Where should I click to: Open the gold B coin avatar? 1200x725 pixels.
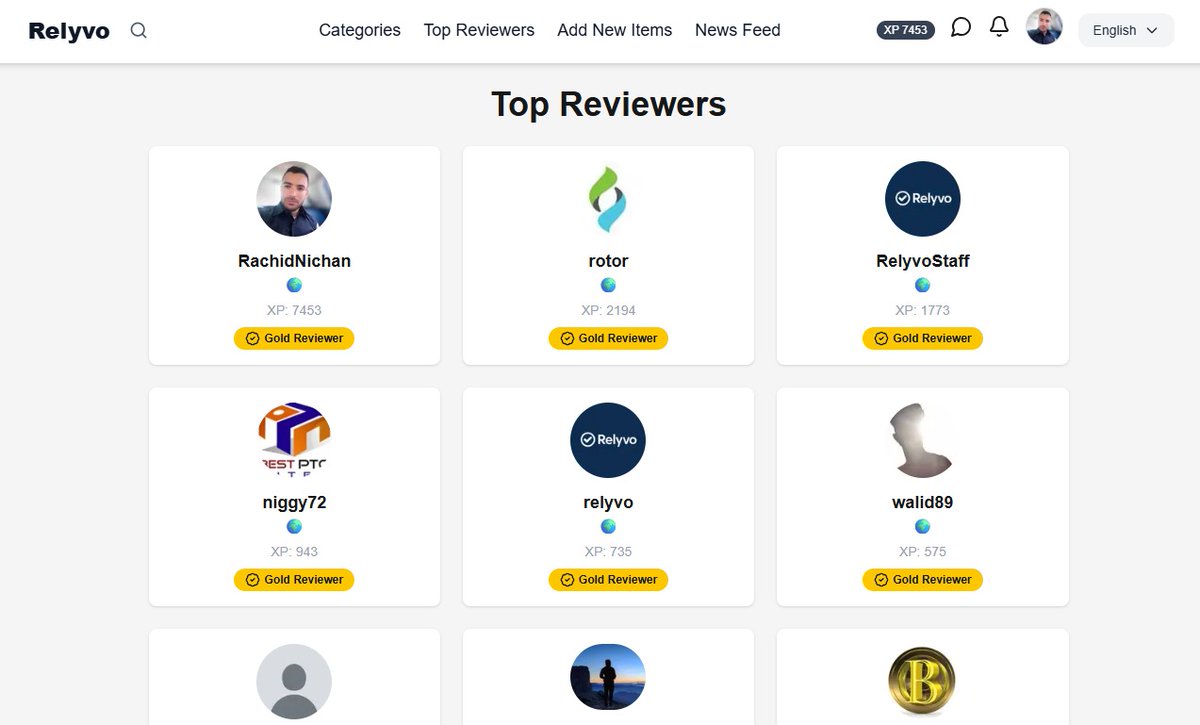923,681
